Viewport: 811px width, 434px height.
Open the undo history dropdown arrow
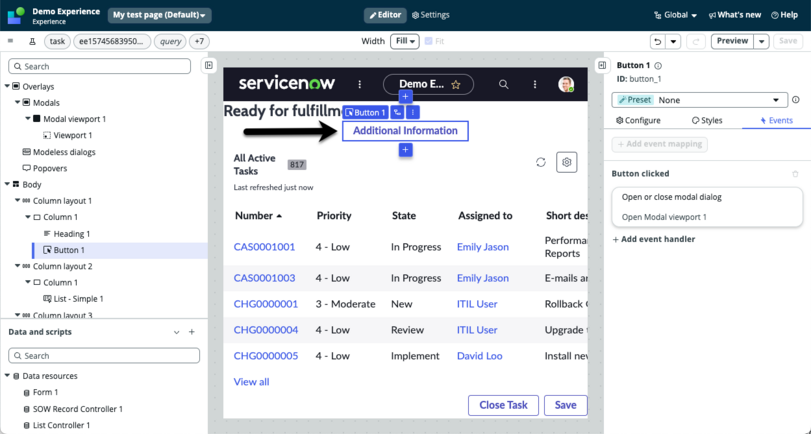672,41
